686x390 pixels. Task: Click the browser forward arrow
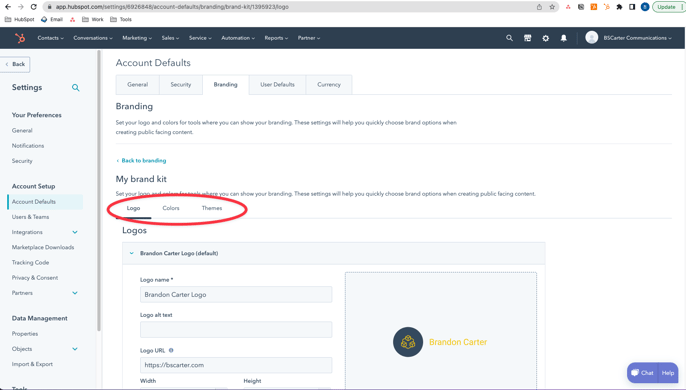[x=21, y=7]
